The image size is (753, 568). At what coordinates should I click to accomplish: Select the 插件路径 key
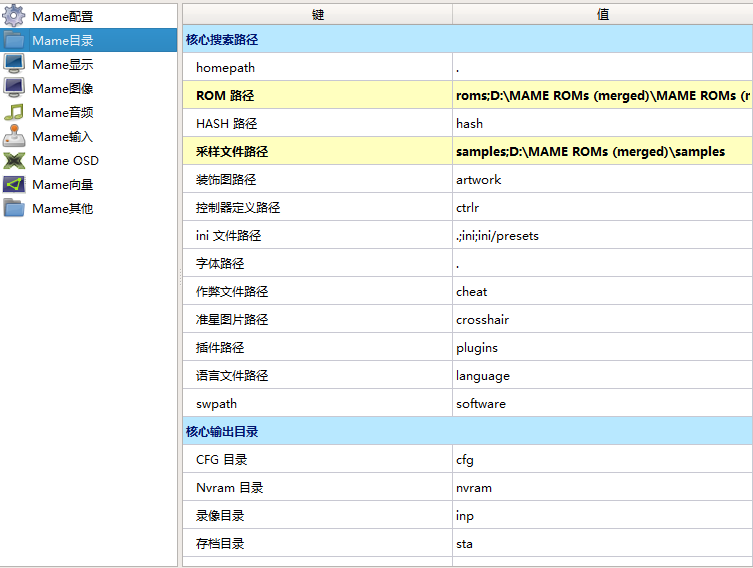(317, 347)
